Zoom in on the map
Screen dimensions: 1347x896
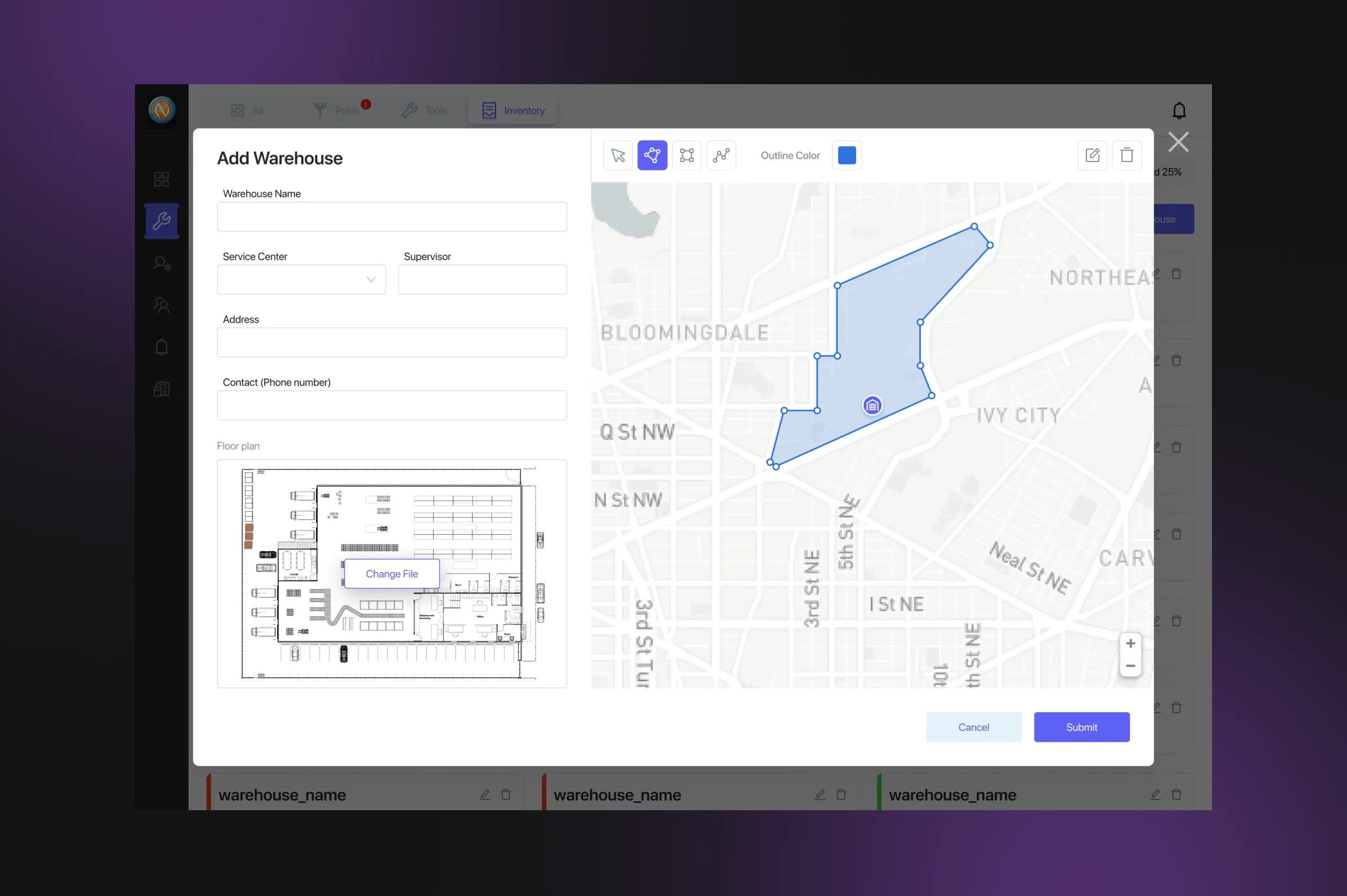pos(1130,643)
